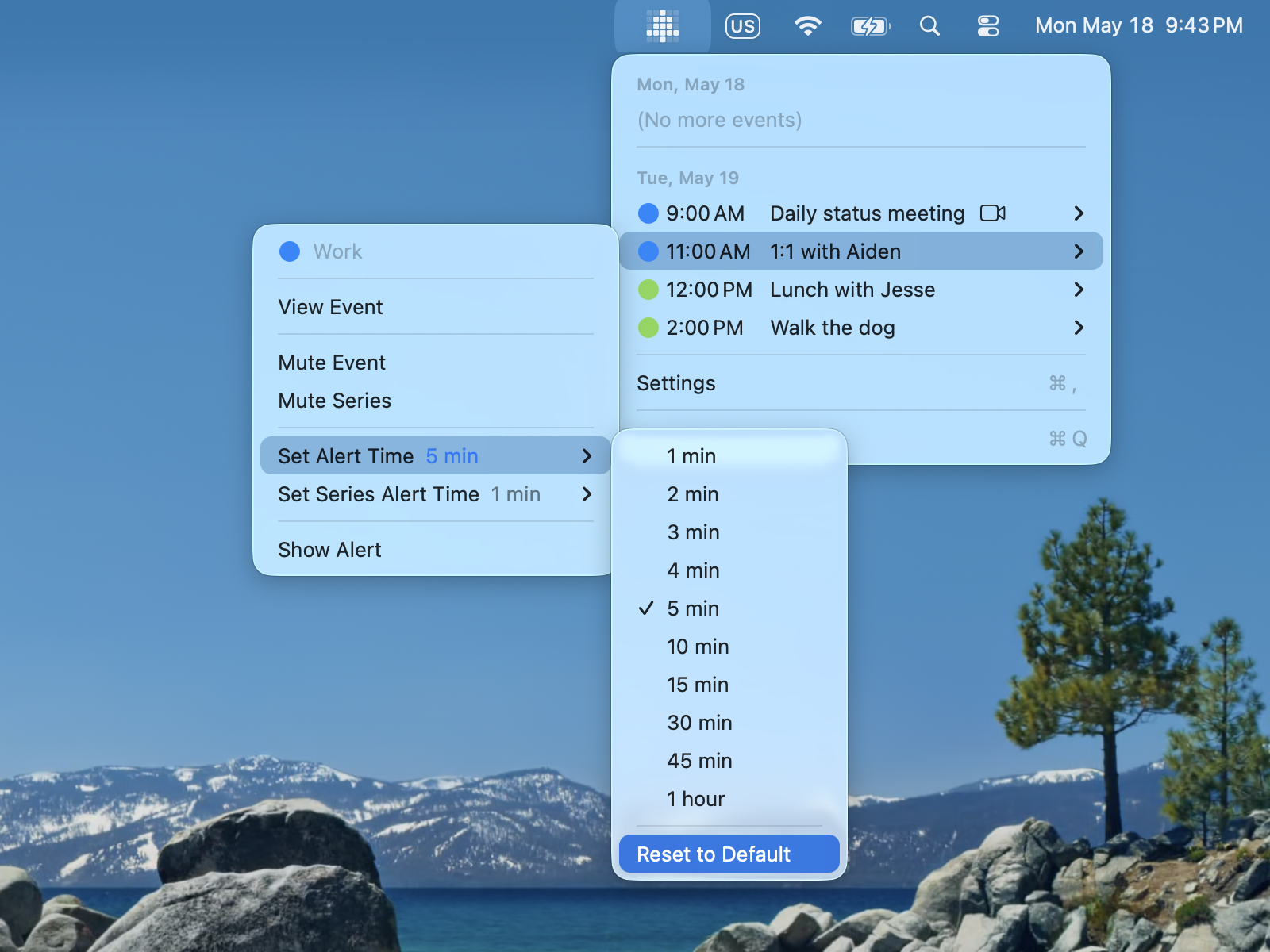1270x952 pixels.
Task: Click the 2:00 PM time text
Action: coord(705,328)
